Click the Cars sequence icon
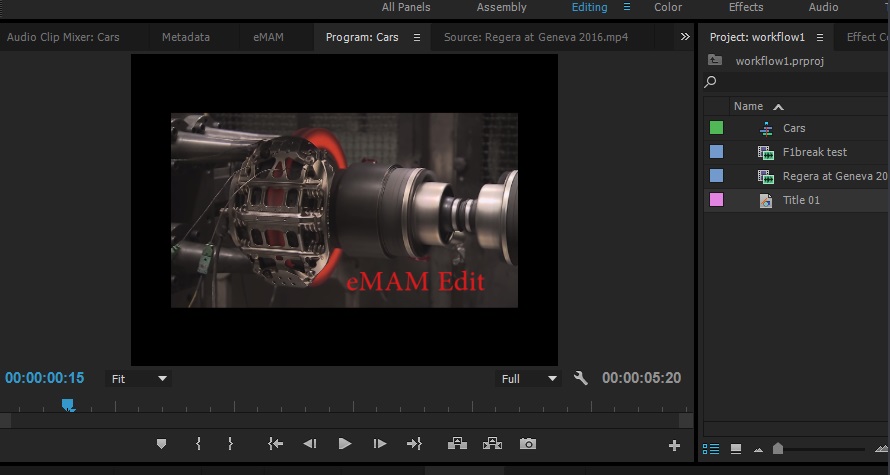Screen dimensions: 890x475 coord(766,129)
